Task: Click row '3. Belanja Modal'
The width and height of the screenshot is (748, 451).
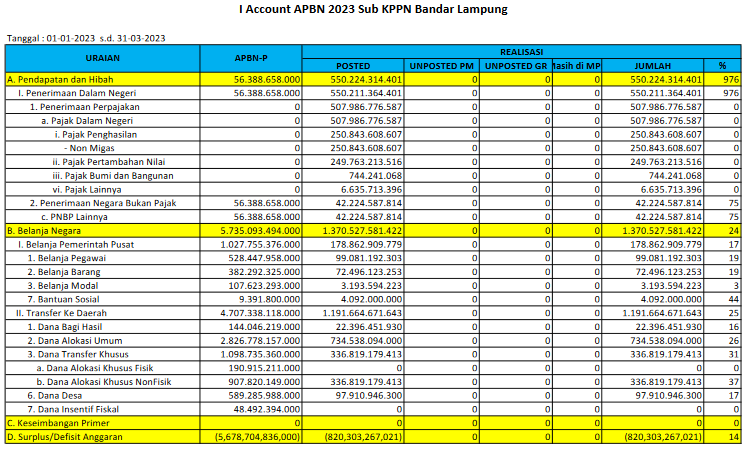Action: [x=373, y=285]
